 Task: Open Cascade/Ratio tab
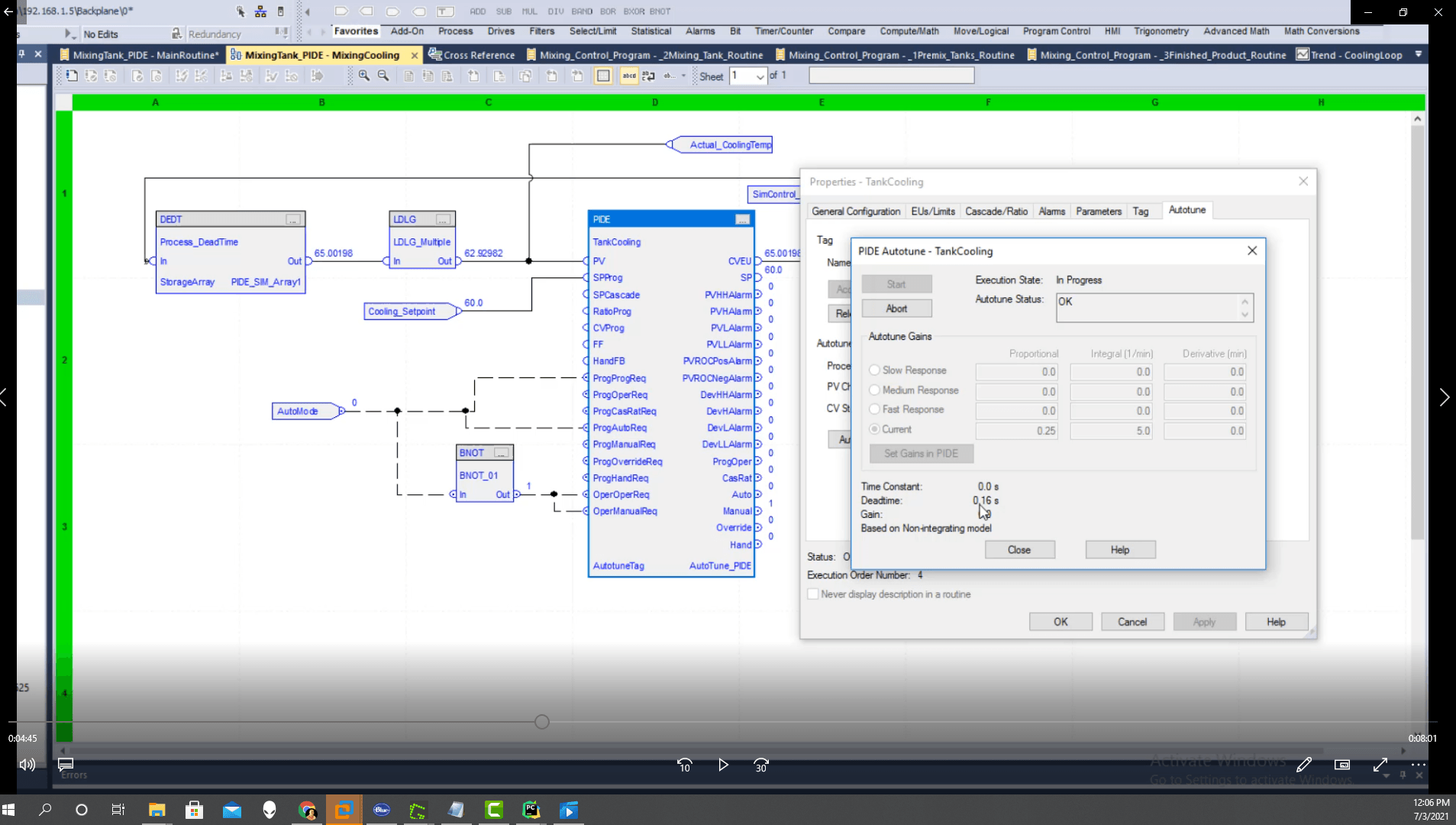pyautogui.click(x=996, y=212)
